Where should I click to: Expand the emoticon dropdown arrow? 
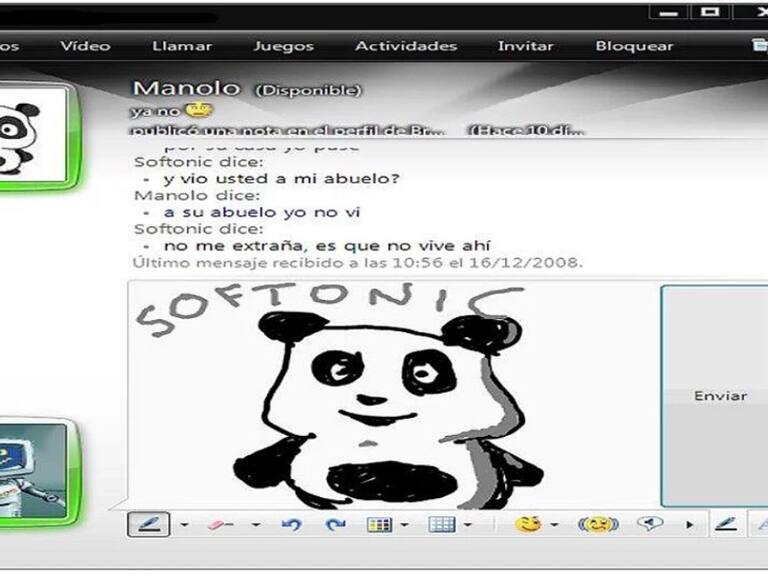coord(554,525)
